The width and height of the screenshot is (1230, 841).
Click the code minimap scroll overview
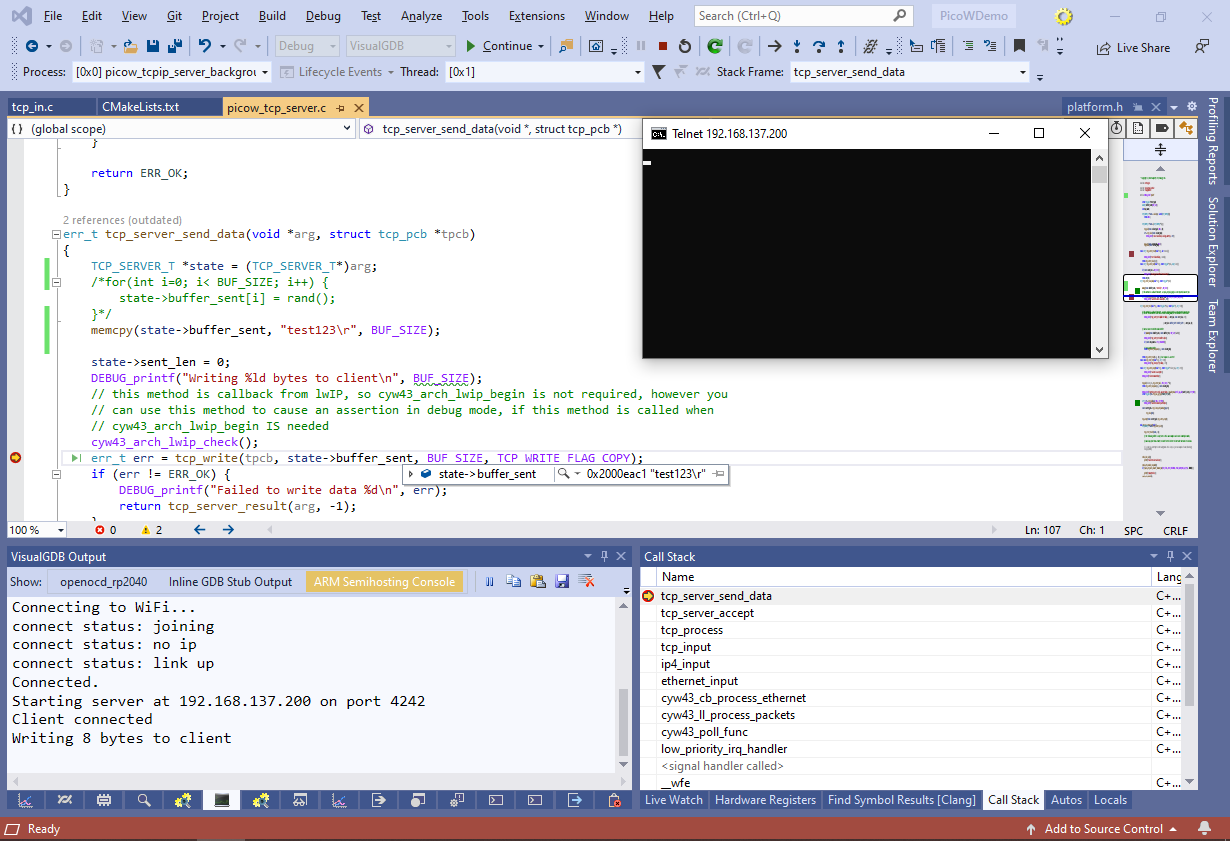click(1160, 340)
